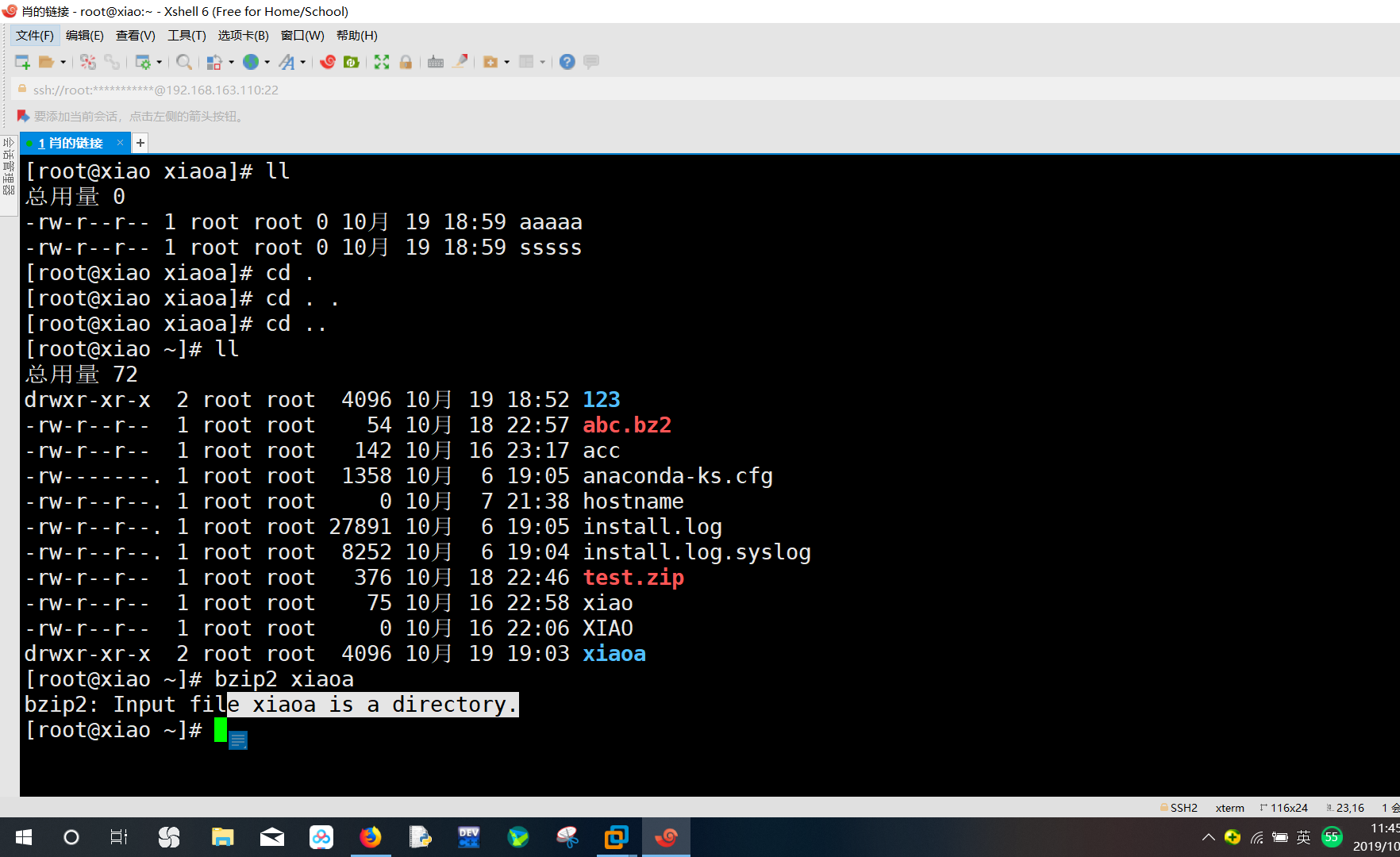Click the anaconda-ks.cfg file name
The height and width of the screenshot is (857, 1400).
point(678,476)
